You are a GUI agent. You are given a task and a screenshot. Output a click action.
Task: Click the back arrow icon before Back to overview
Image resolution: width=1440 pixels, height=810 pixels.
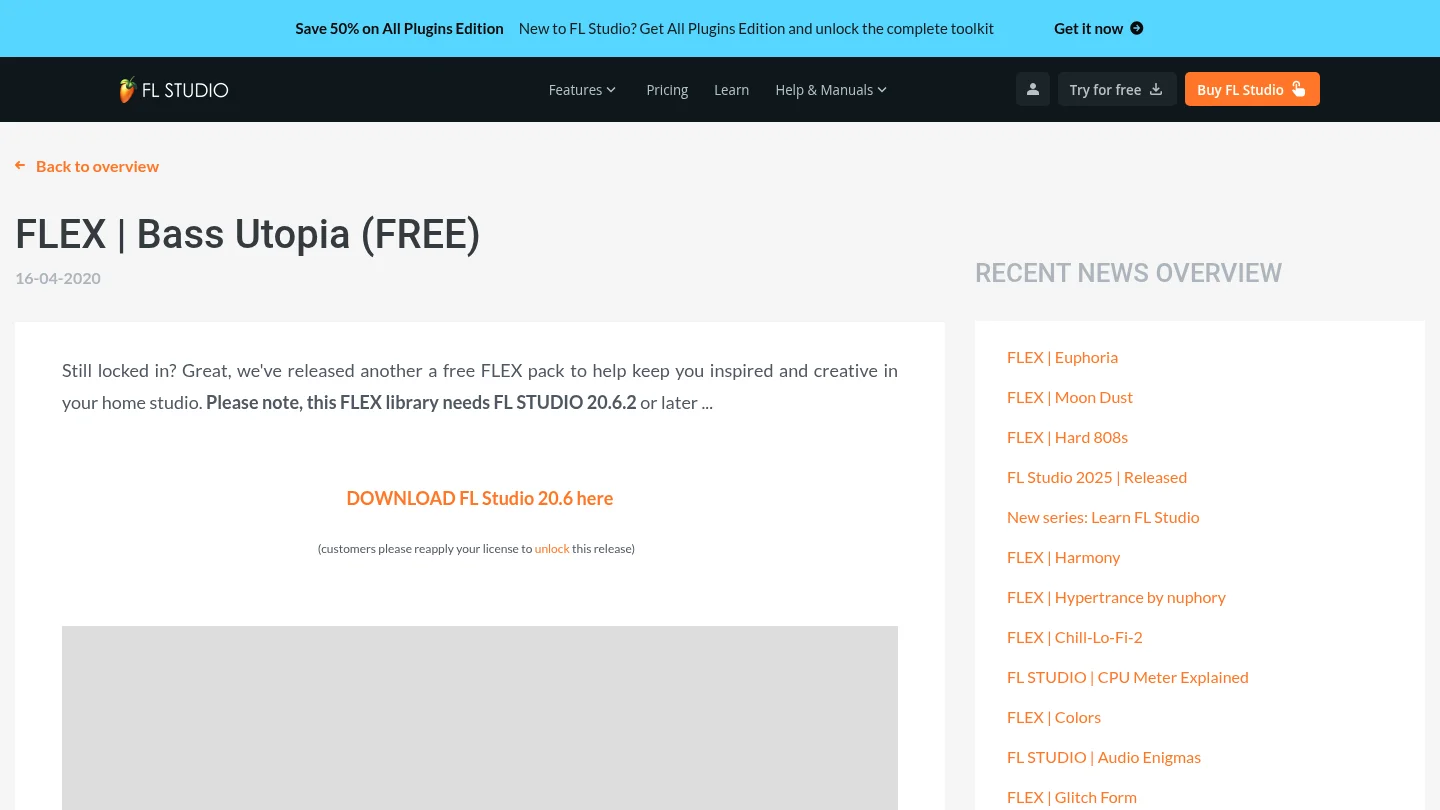20,166
